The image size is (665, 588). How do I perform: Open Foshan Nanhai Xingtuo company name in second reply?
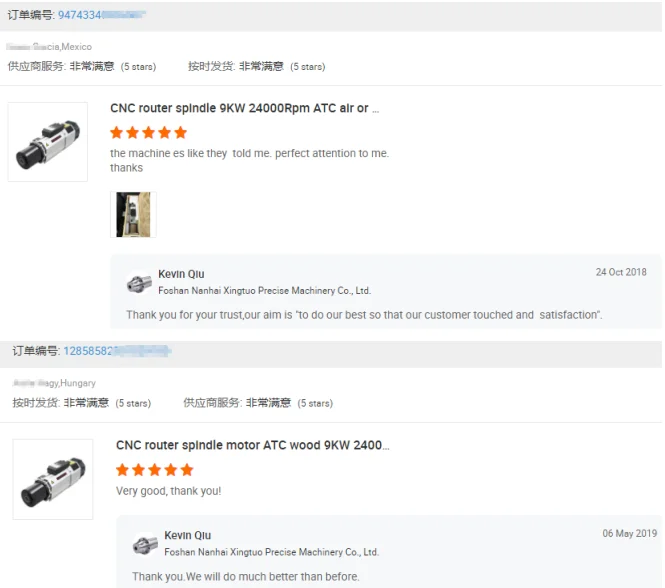point(270,552)
